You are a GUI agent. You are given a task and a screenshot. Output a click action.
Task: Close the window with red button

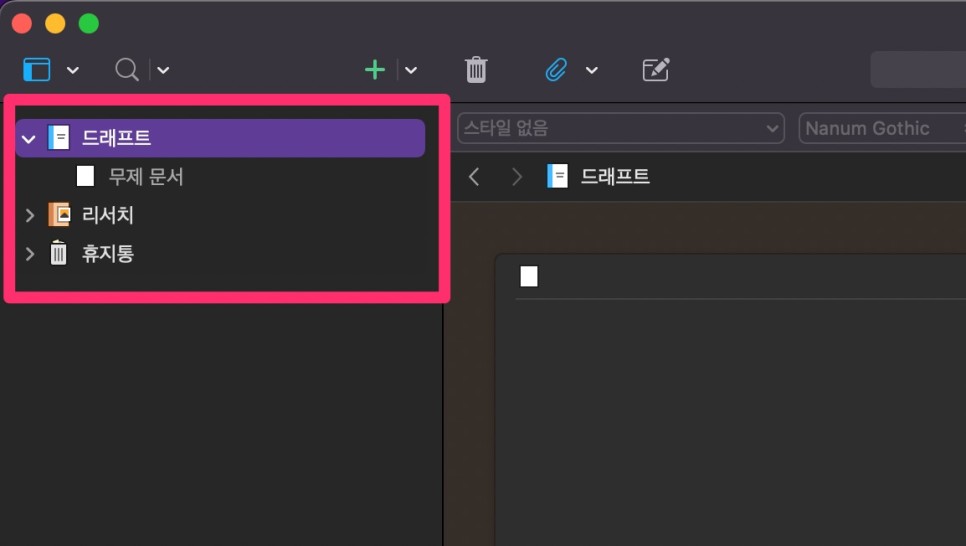[x=22, y=23]
